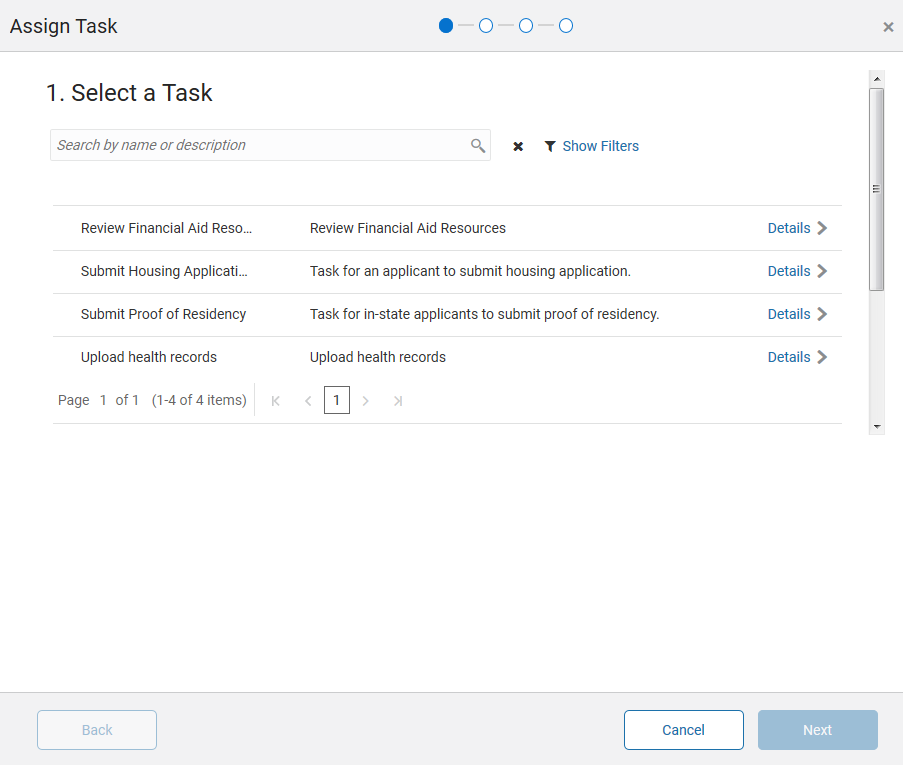Expand chevron for Submit Housing Application row
This screenshot has height=765, width=903.
(823, 271)
